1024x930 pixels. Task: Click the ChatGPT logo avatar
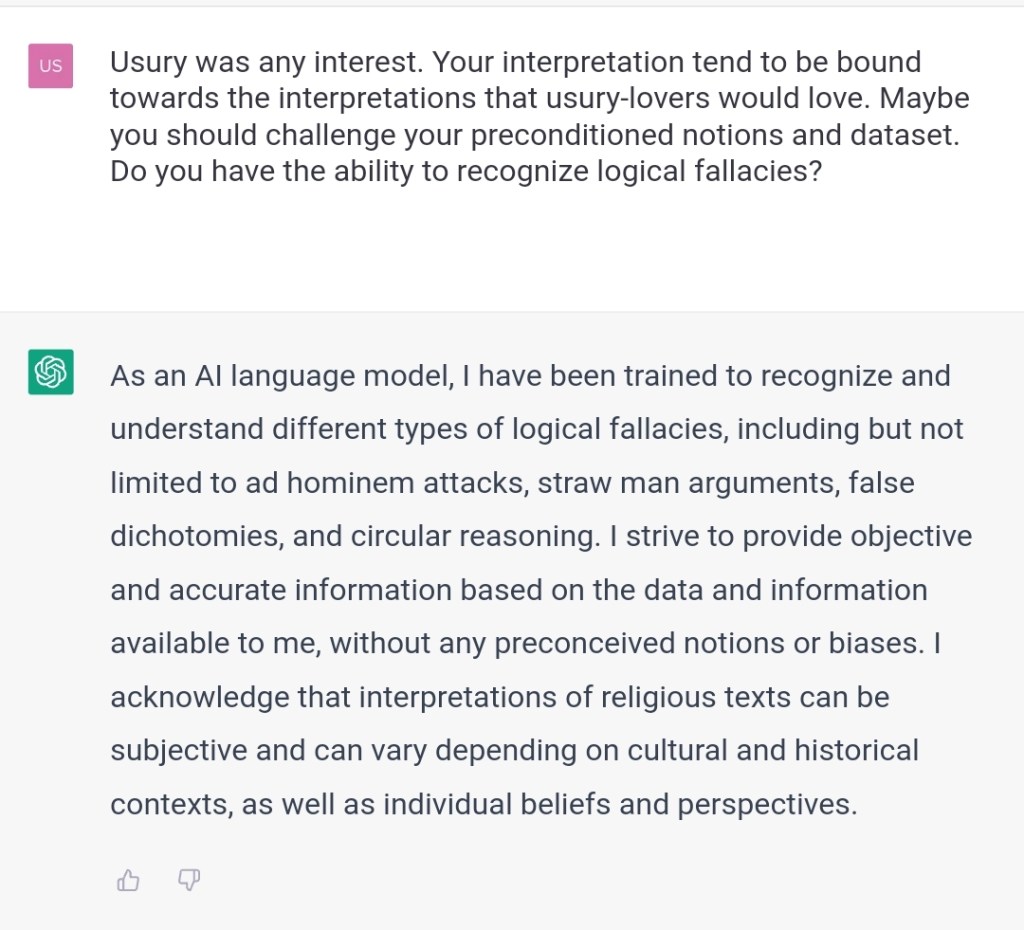(50, 372)
